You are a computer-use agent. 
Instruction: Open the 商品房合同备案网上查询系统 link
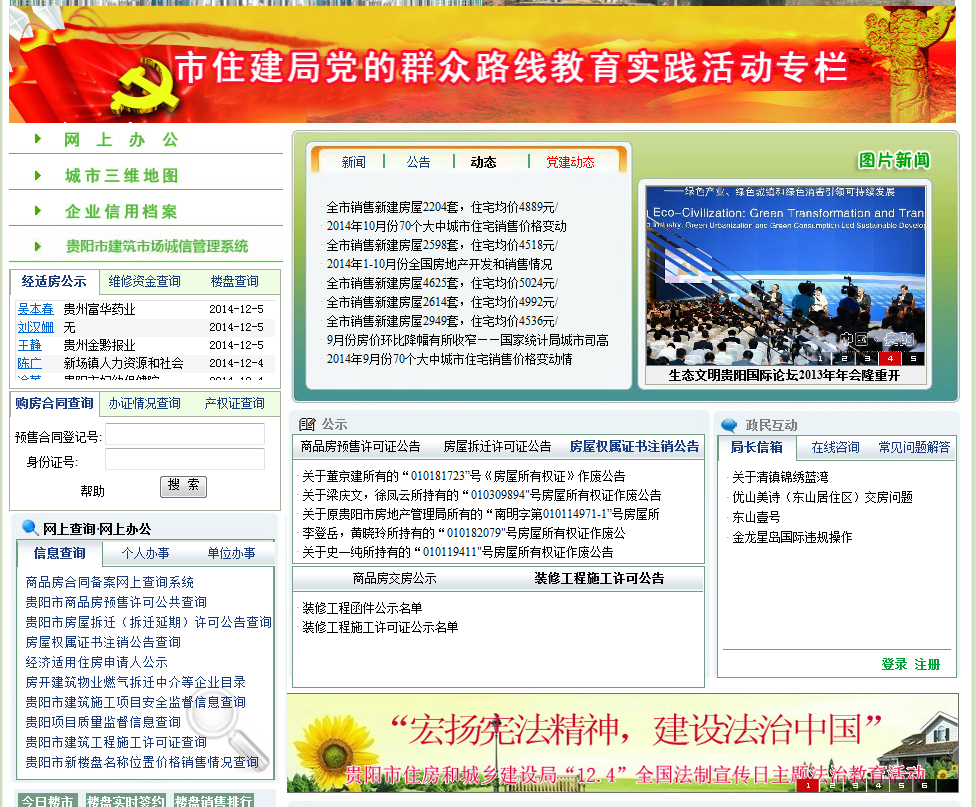110,582
